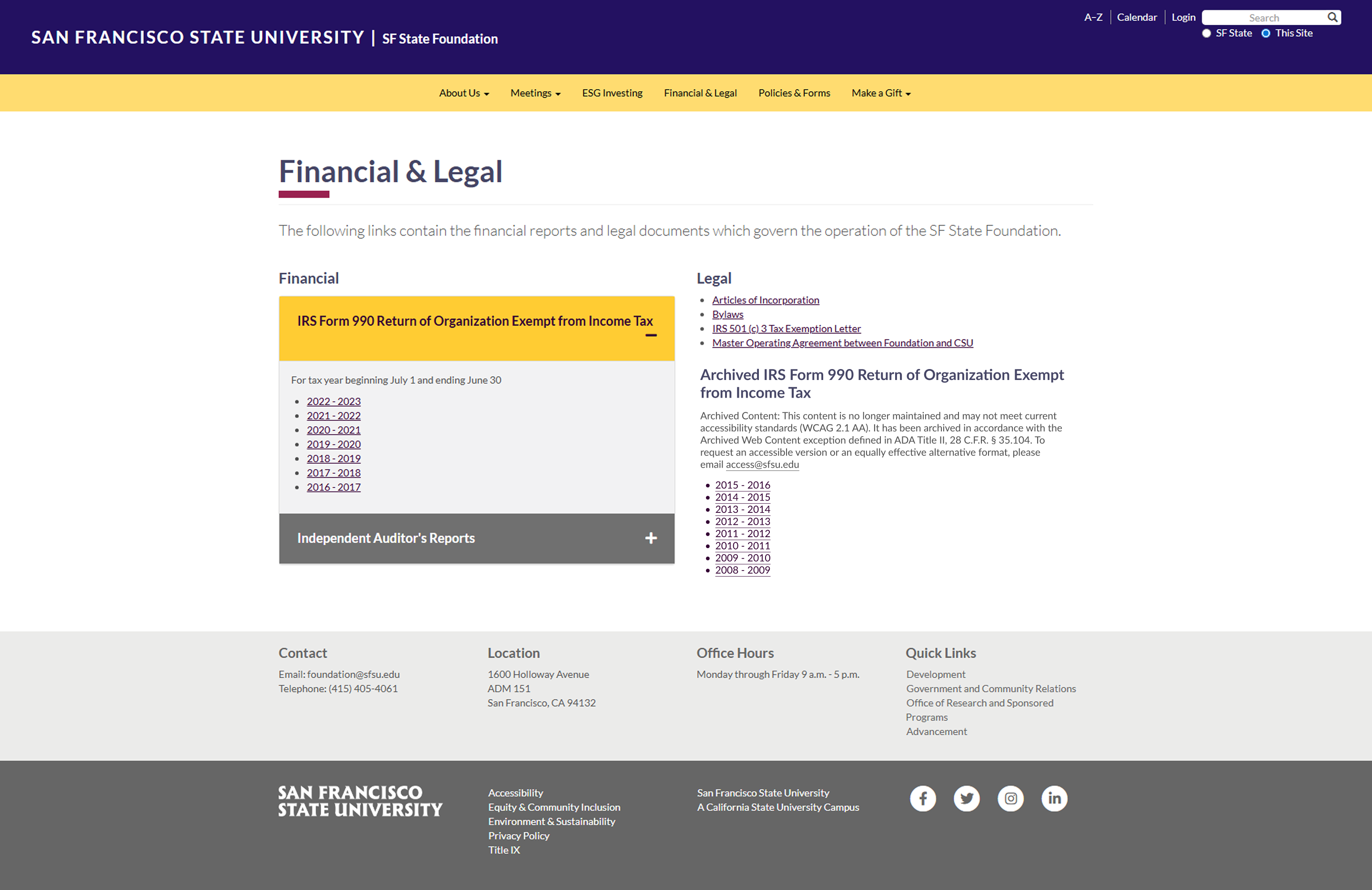The image size is (1372, 890).
Task: Open archived 2015 - 2016 Form 990
Action: 743,485
